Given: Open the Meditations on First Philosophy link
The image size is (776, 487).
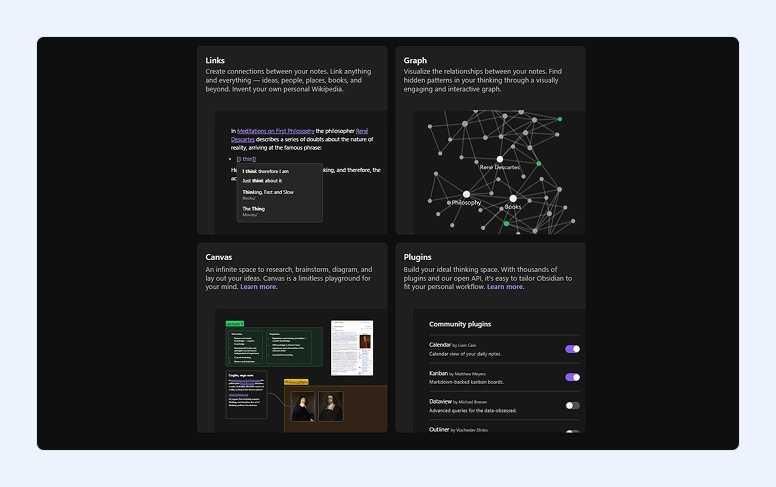Looking at the screenshot, I should pos(276,131).
